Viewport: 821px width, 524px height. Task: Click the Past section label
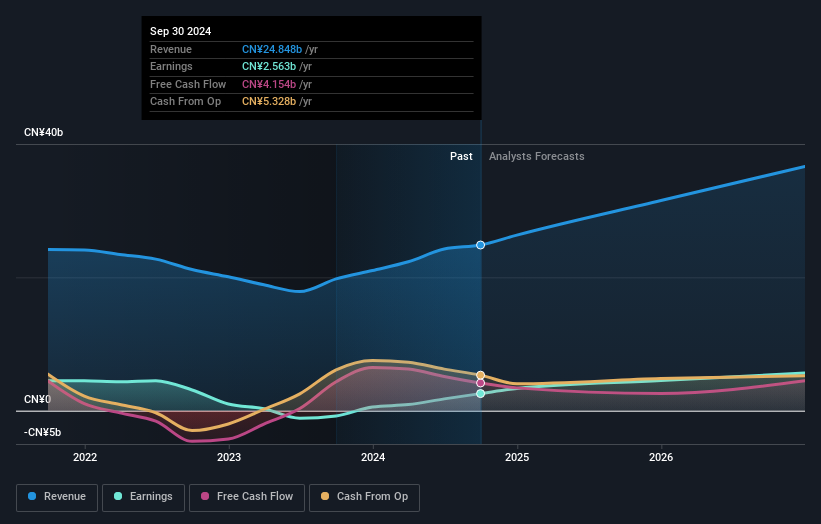461,157
